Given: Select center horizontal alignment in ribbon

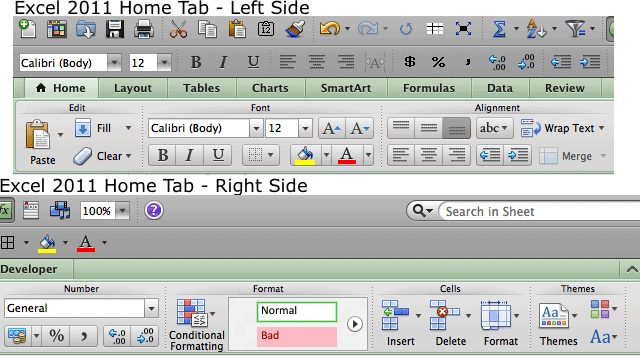Looking at the screenshot, I should tap(429, 156).
